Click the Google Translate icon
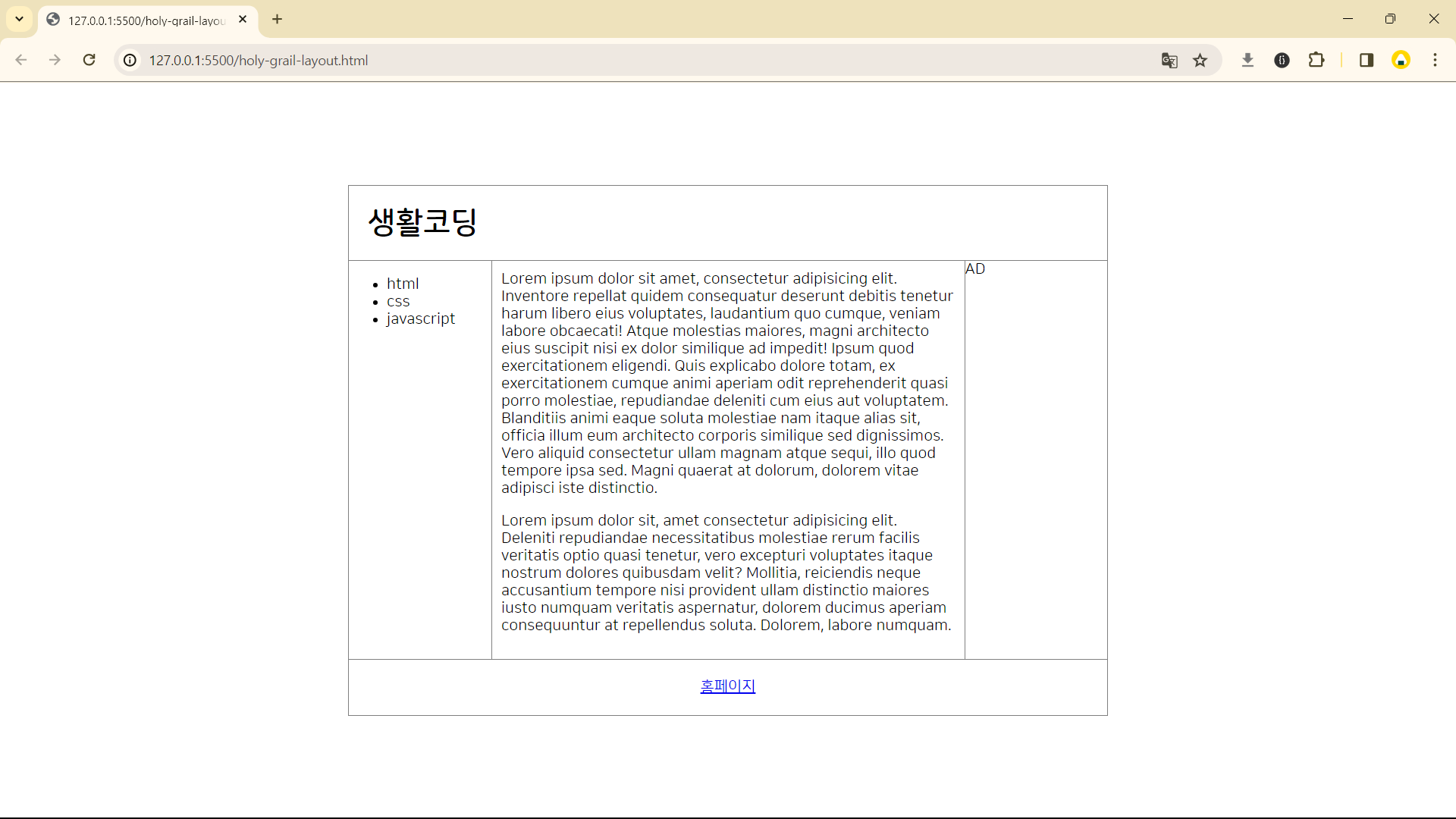This screenshot has width=1456, height=819. click(1169, 60)
